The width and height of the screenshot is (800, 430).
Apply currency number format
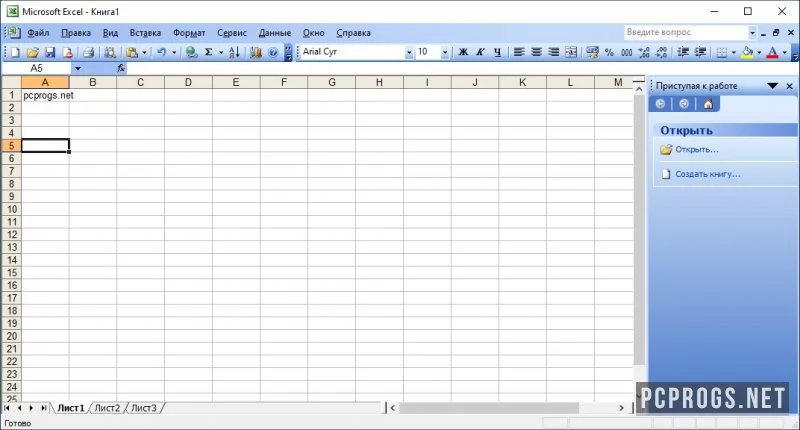click(592, 52)
